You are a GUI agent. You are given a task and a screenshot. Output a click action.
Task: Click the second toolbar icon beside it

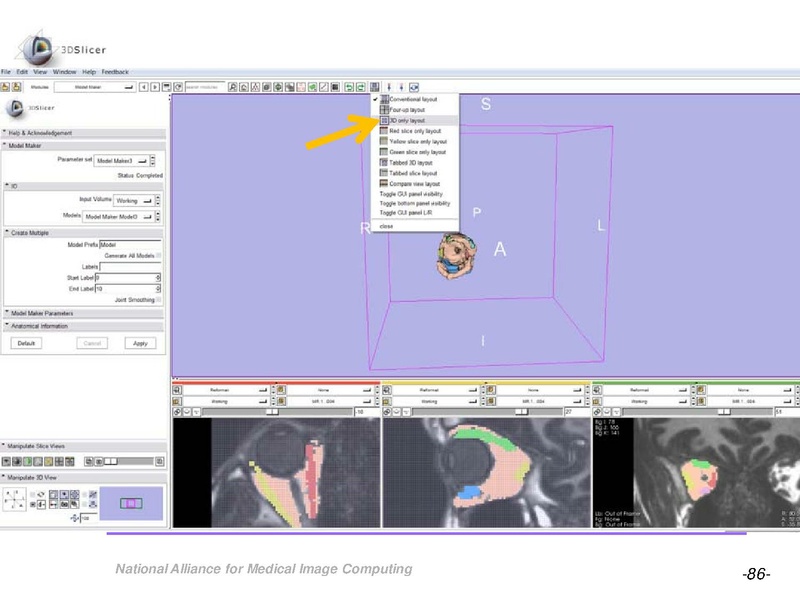[17, 87]
